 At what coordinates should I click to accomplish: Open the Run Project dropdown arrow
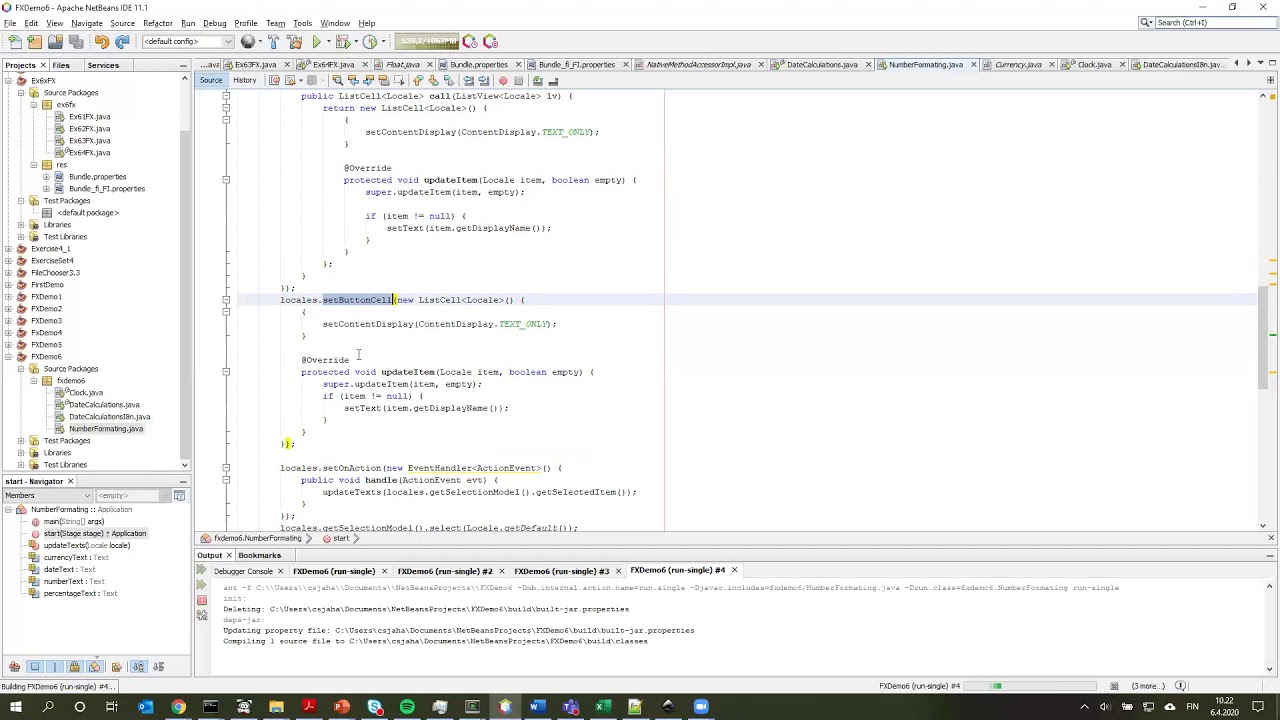point(327,41)
